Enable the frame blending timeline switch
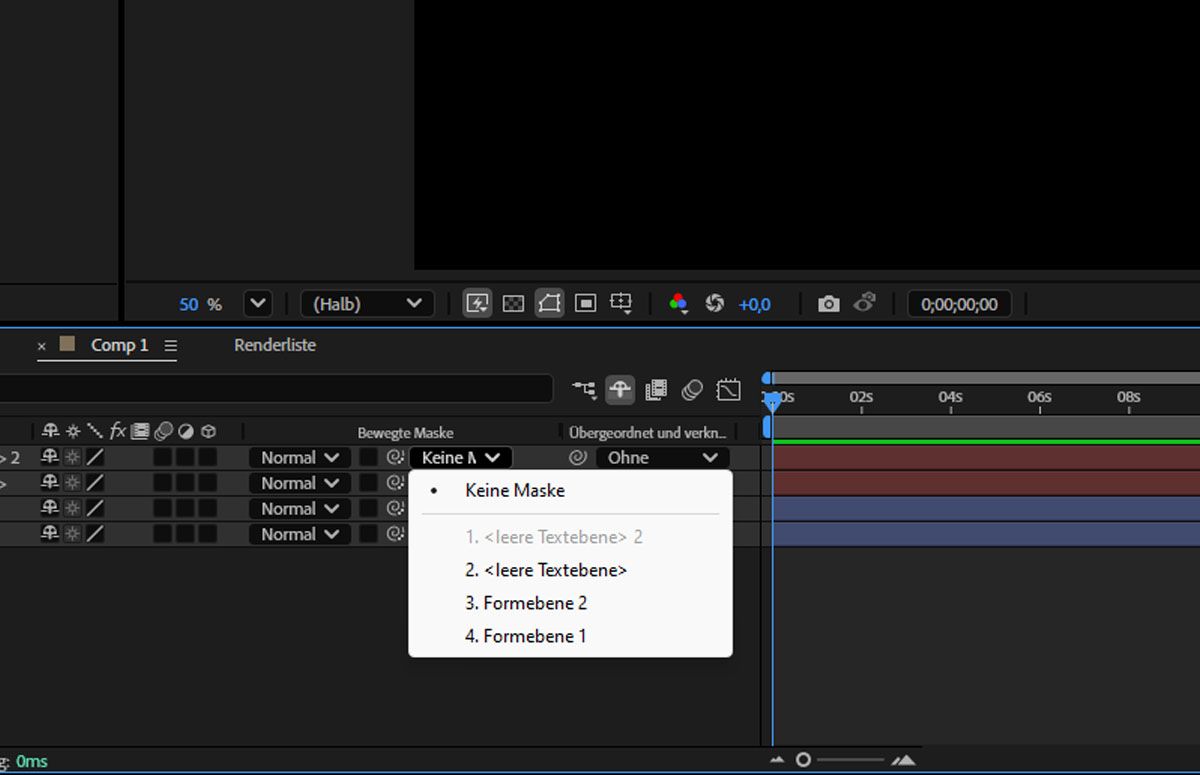 pyautogui.click(x=656, y=390)
